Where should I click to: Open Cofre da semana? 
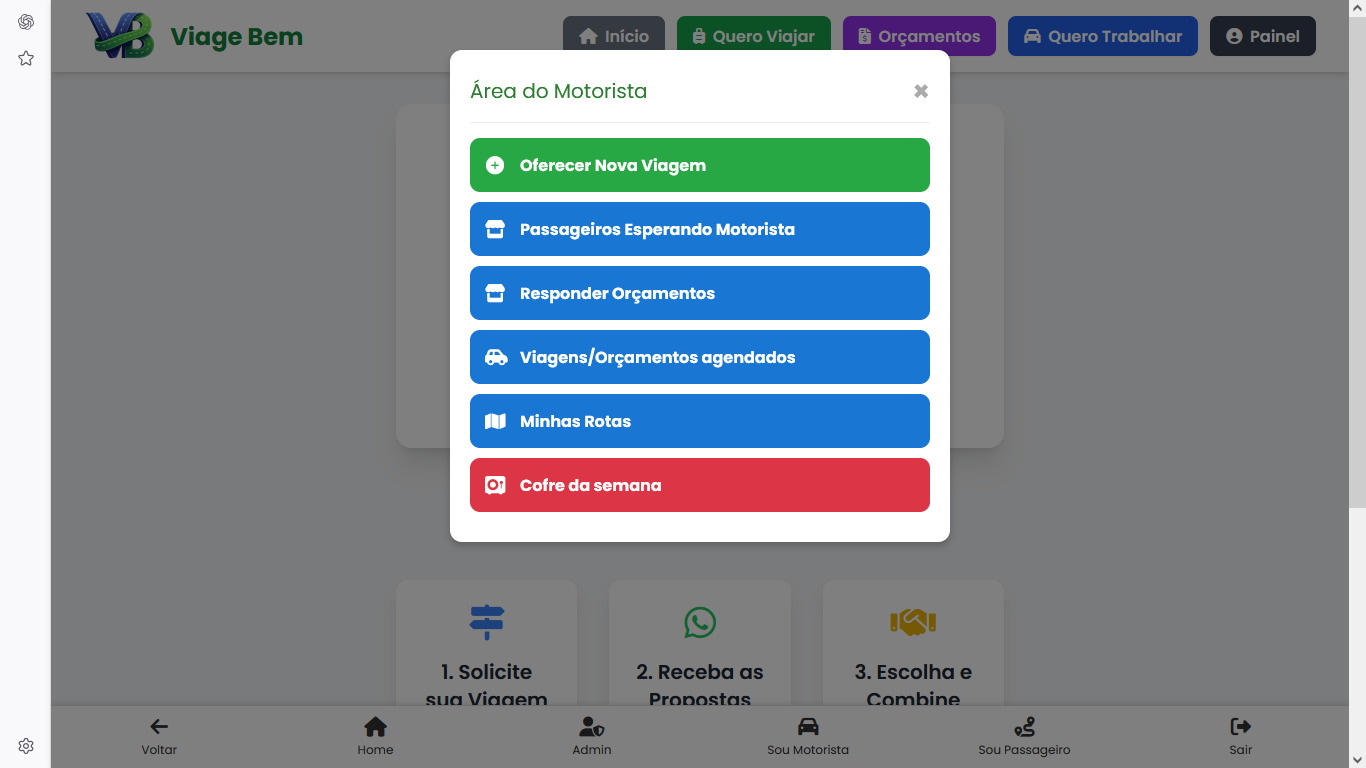(x=699, y=485)
